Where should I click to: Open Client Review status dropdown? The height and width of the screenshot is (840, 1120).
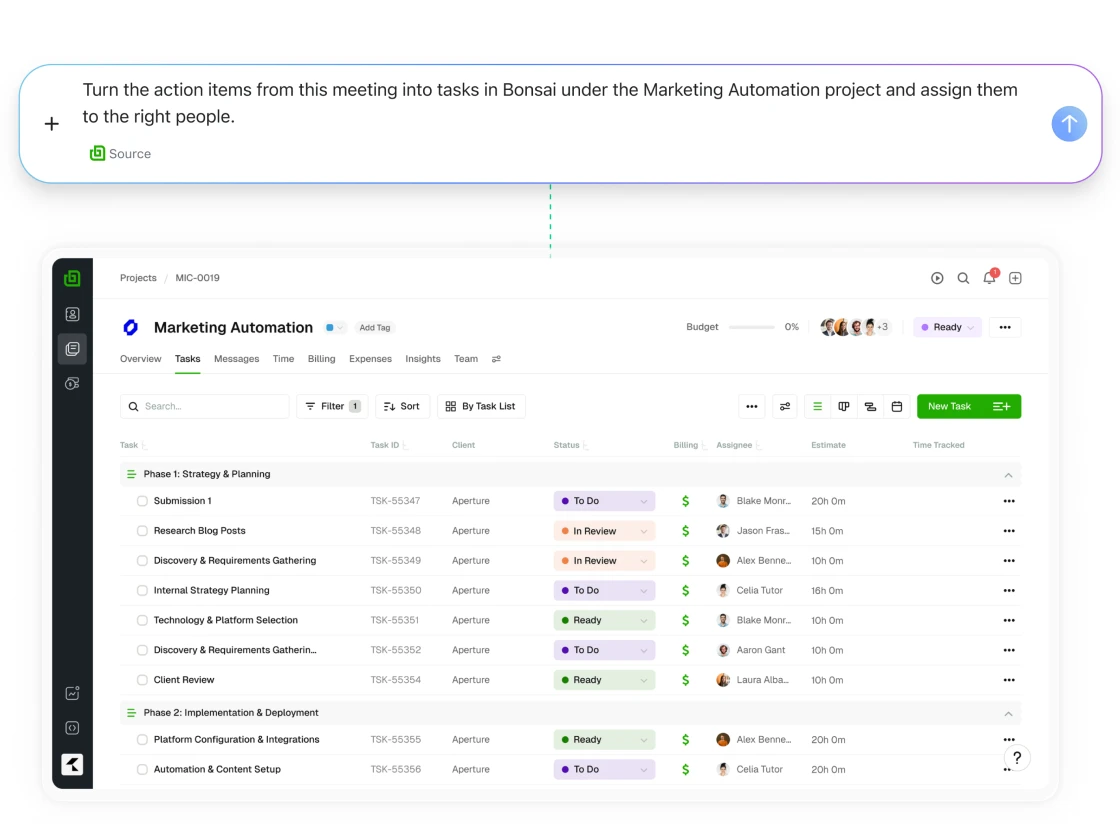click(604, 680)
